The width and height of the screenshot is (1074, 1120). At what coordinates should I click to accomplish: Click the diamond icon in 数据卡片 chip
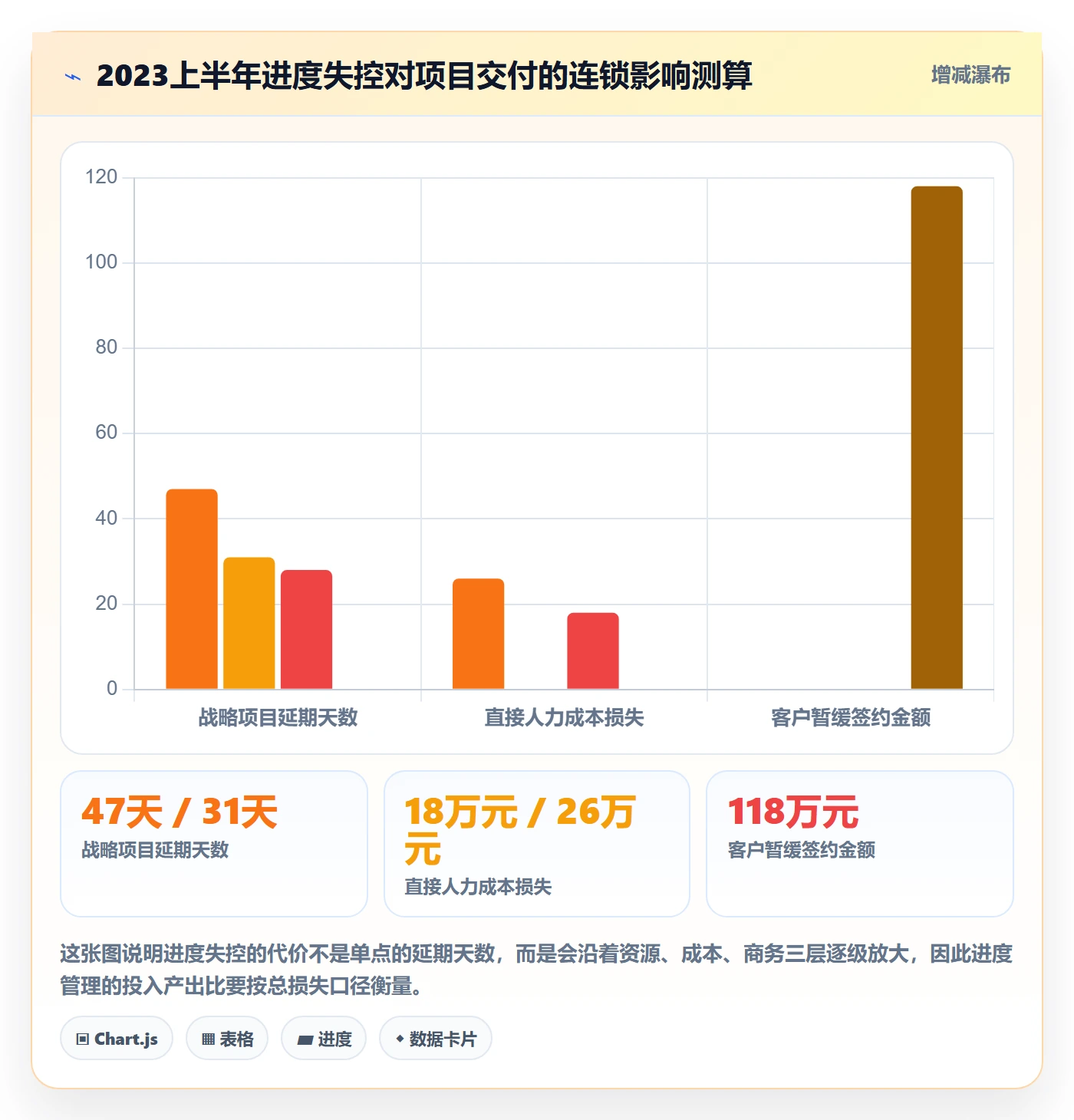[400, 1039]
